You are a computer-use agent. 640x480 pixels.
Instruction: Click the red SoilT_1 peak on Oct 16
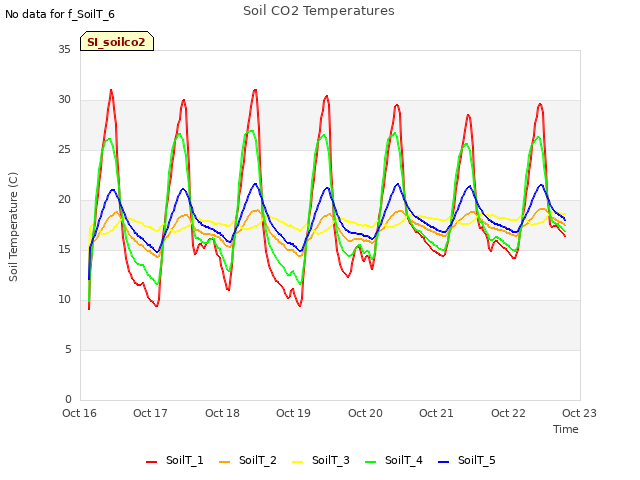pyautogui.click(x=111, y=90)
